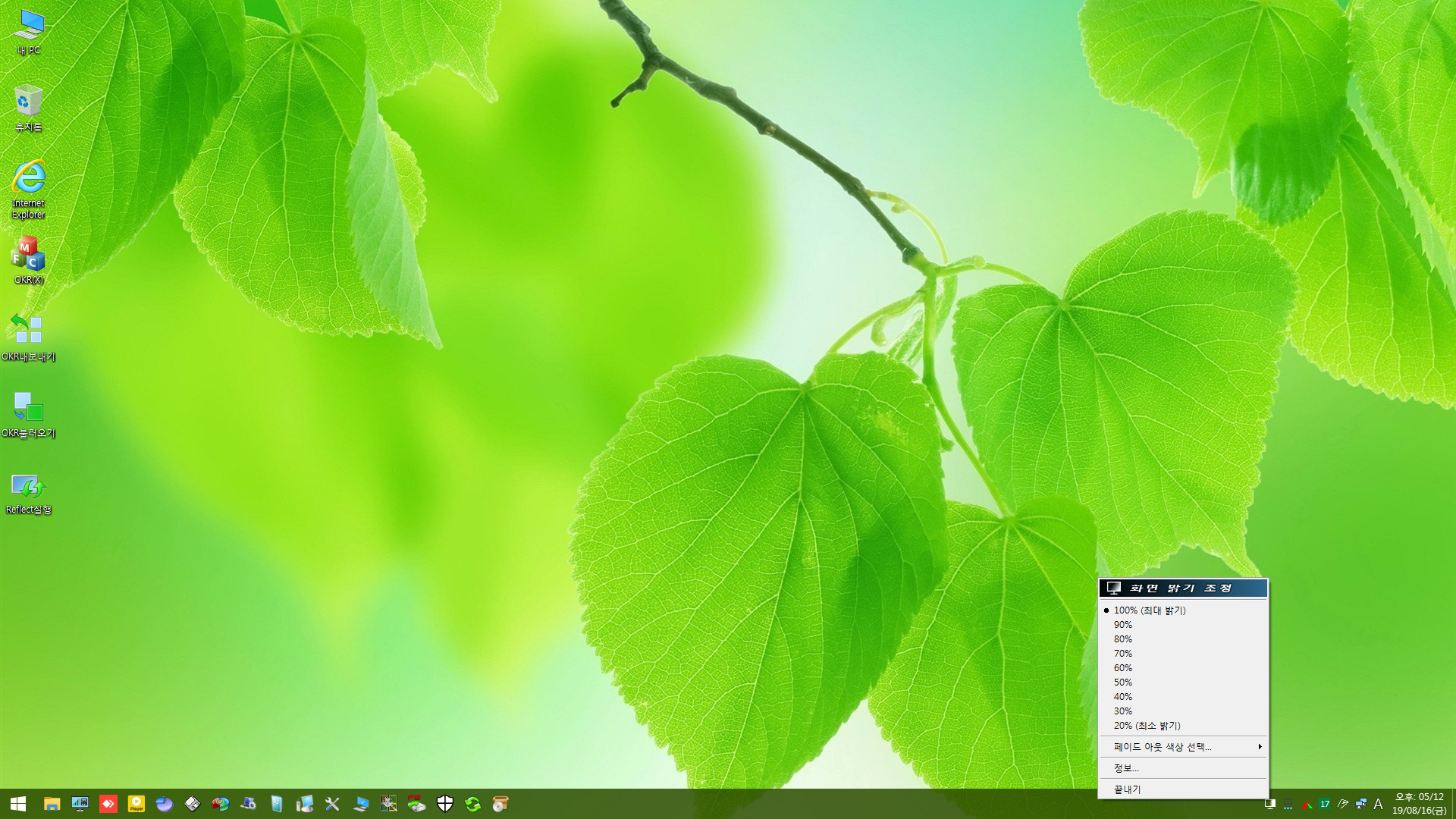Click the monitor chart taskbar icon
The image size is (1456, 819).
(x=80, y=804)
